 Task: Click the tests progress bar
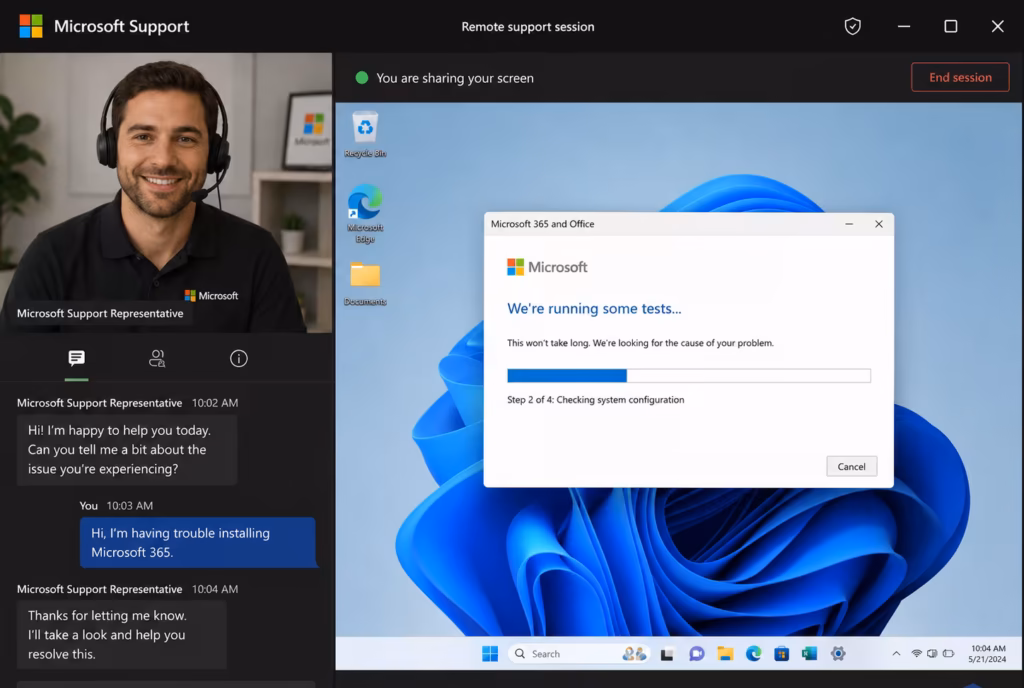[x=688, y=375]
